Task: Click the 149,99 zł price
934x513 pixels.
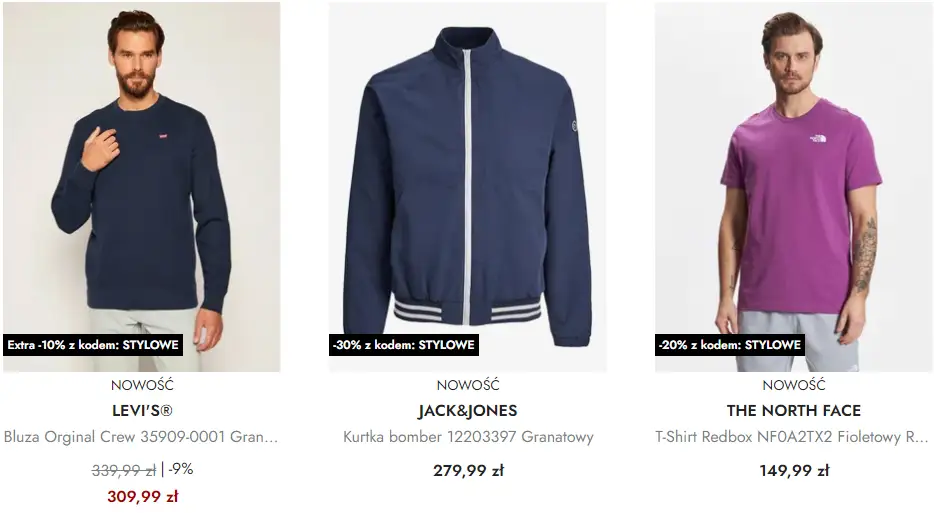Action: coord(794,471)
